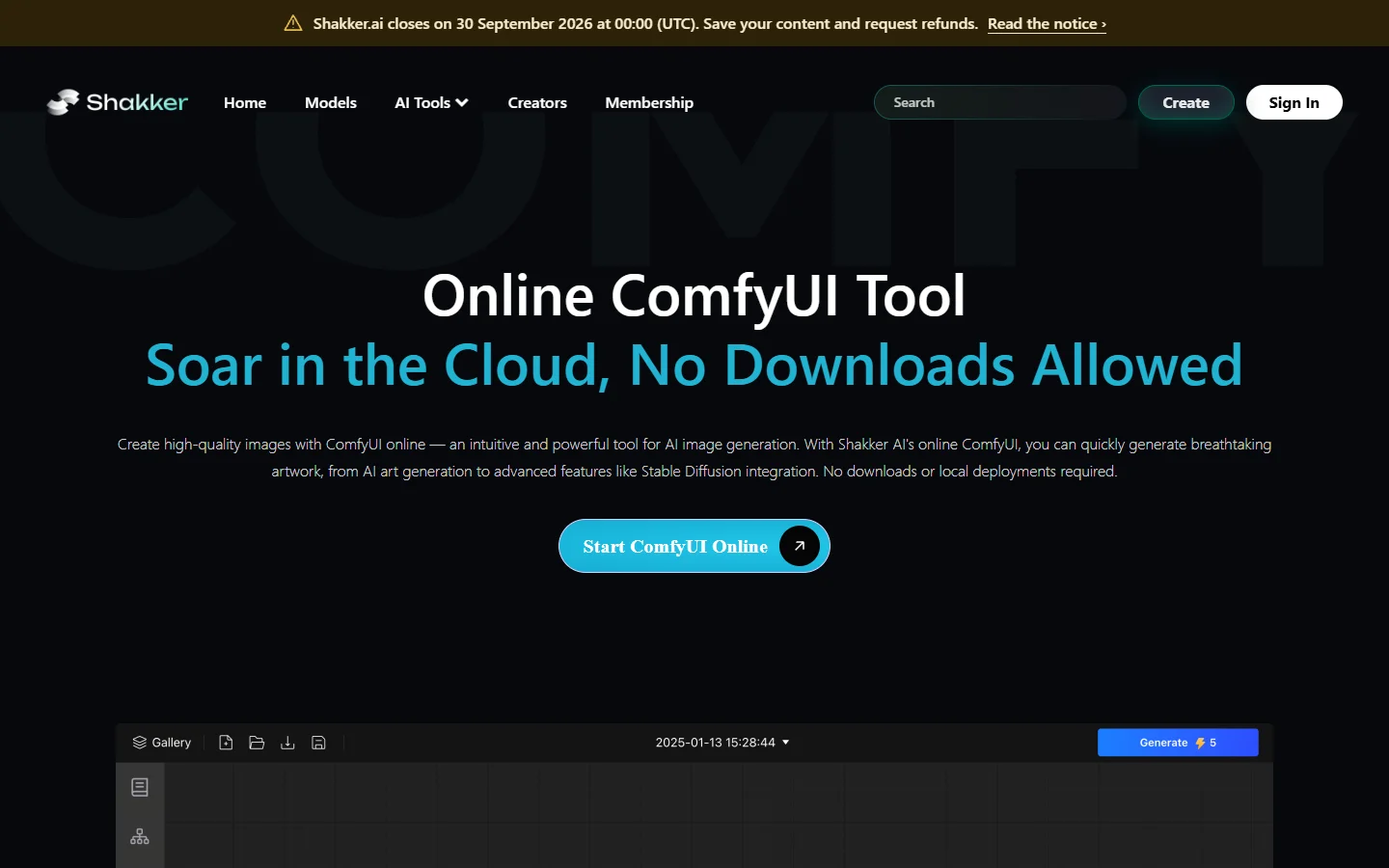The width and height of the screenshot is (1389, 868).
Task: Expand the 2025-01-13 15:28:44 version dropdown
Action: pos(722,743)
